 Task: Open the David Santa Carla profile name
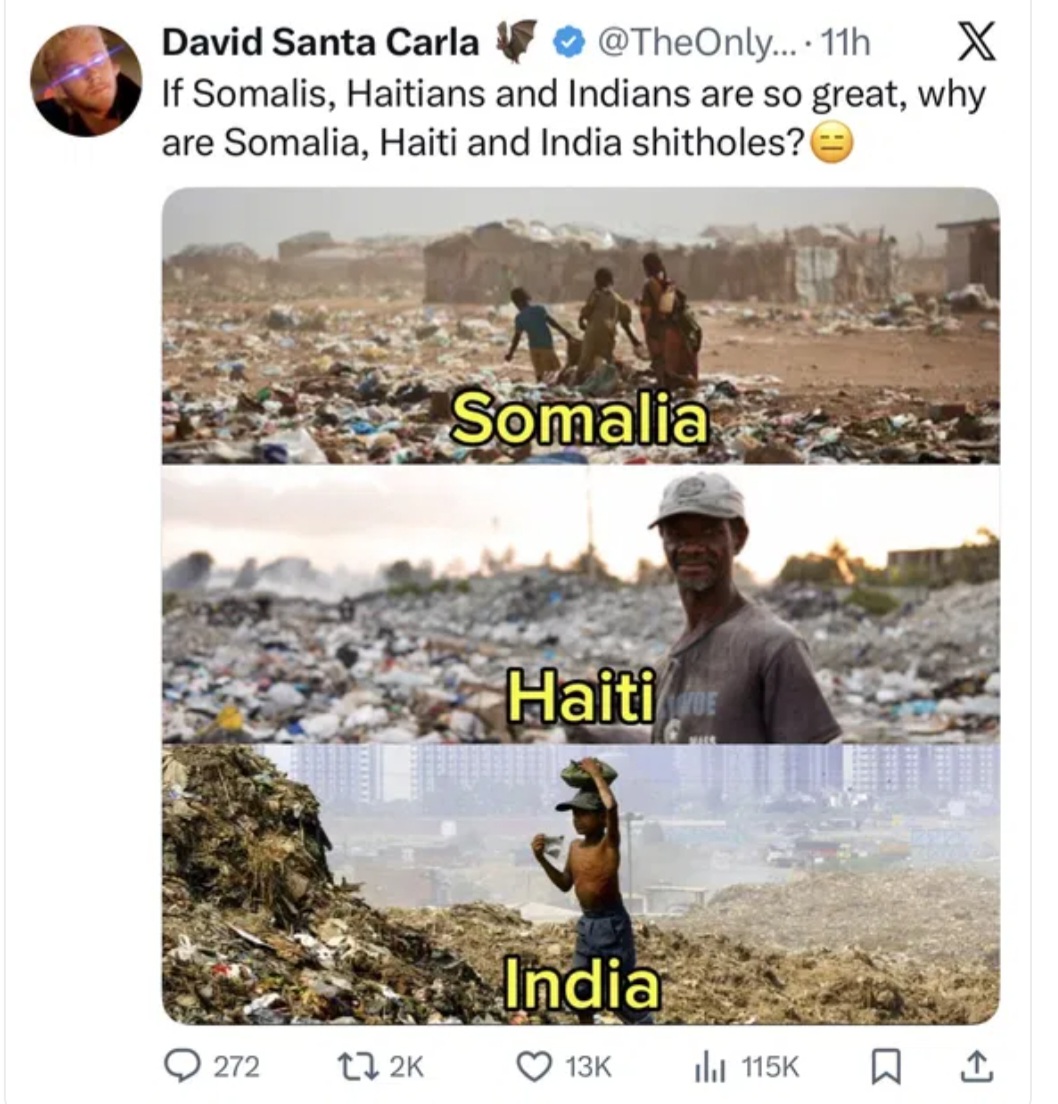[319, 44]
